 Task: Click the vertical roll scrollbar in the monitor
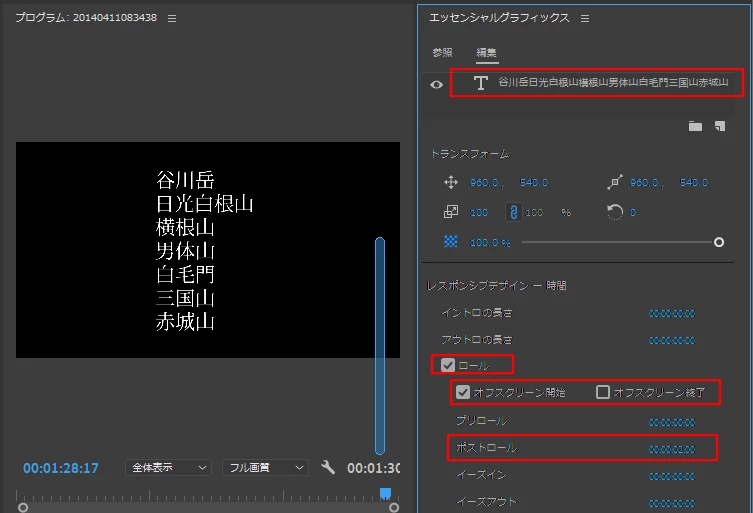tap(380, 346)
